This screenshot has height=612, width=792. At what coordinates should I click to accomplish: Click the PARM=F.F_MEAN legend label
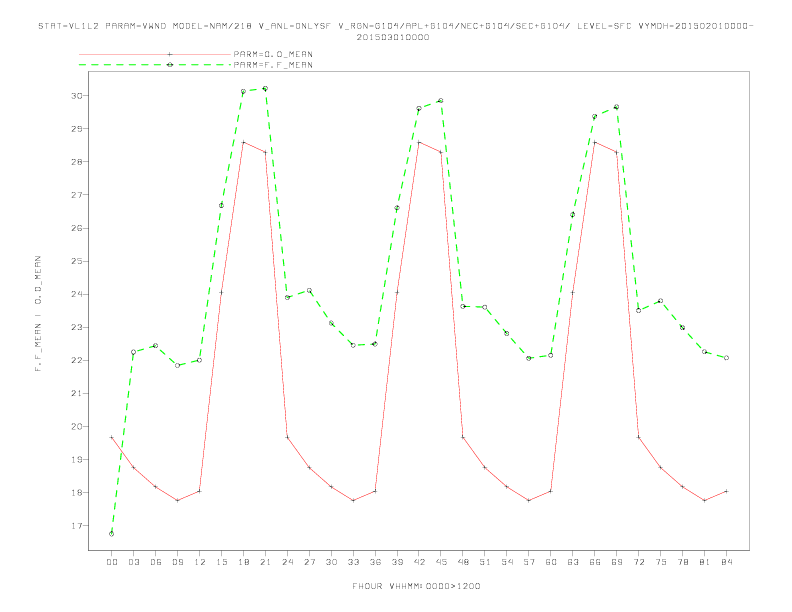(273, 65)
